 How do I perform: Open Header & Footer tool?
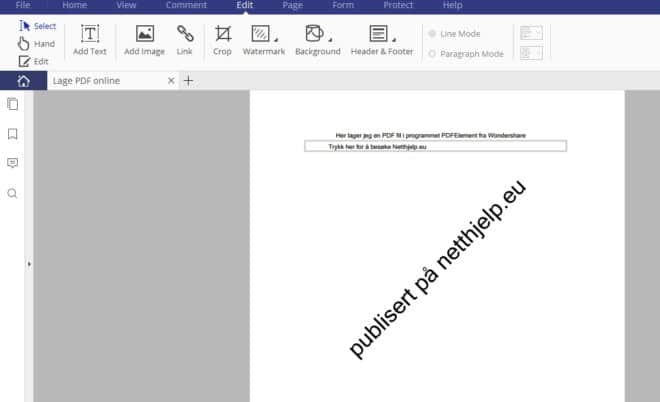(382, 40)
